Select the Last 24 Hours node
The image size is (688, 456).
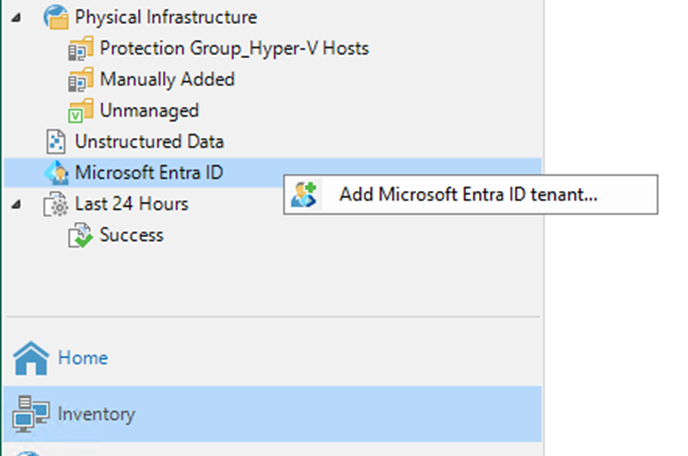[x=132, y=204]
